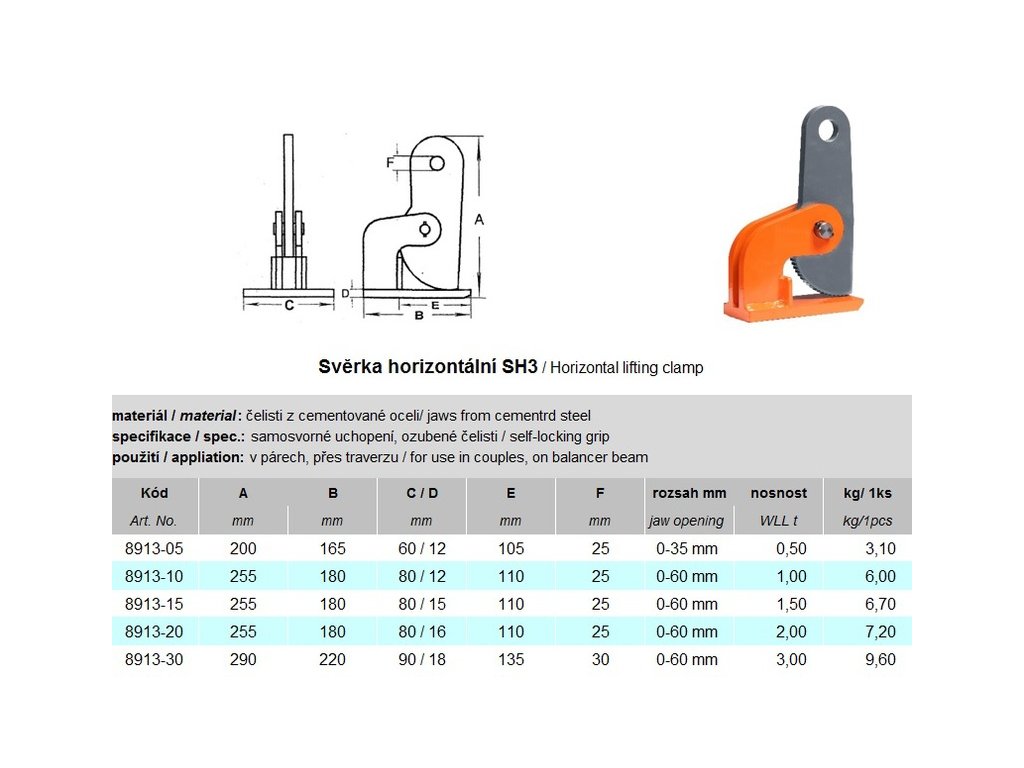Click the 'specifikace / spec.' description line
The width and height of the screenshot is (1024, 768).
[x=360, y=436]
